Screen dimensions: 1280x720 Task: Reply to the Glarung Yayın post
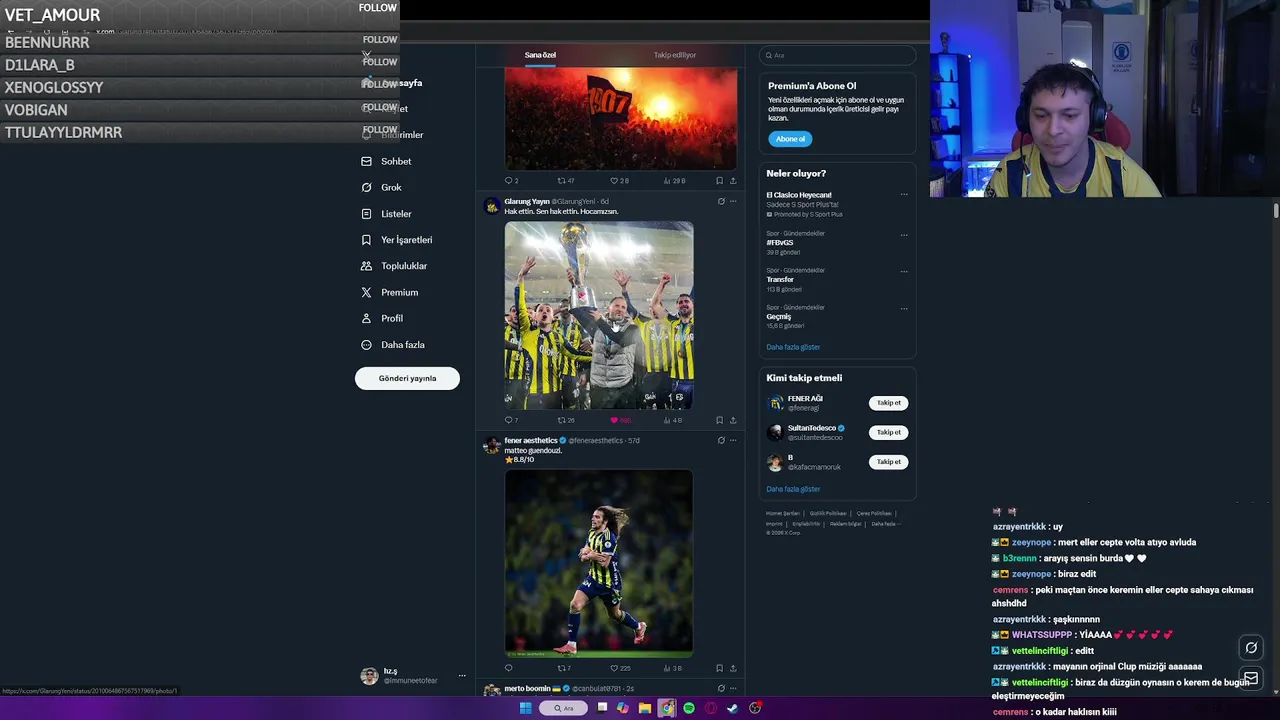(509, 420)
